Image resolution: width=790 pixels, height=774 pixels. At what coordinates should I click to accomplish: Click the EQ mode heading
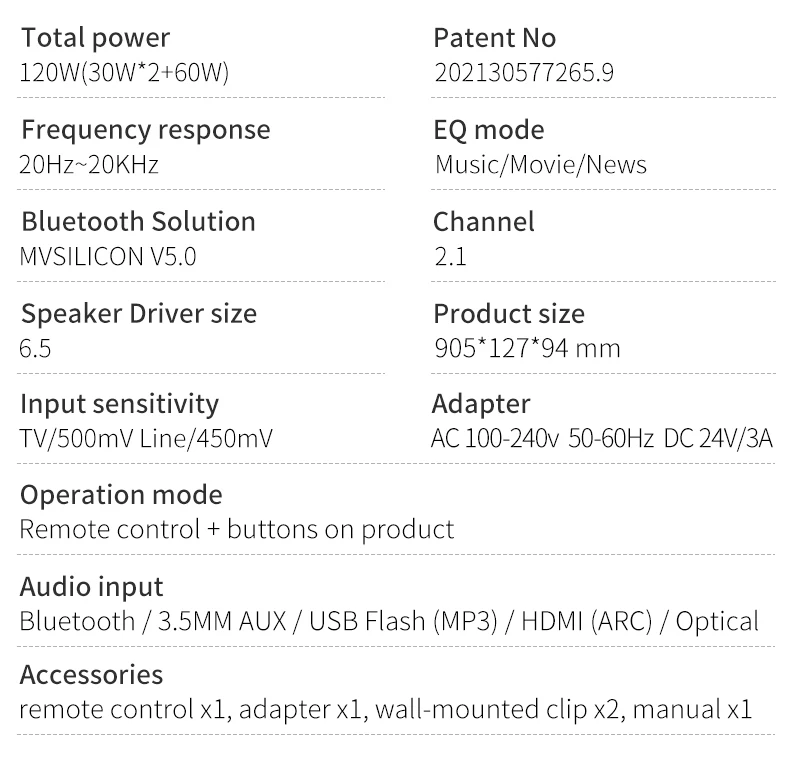click(488, 130)
